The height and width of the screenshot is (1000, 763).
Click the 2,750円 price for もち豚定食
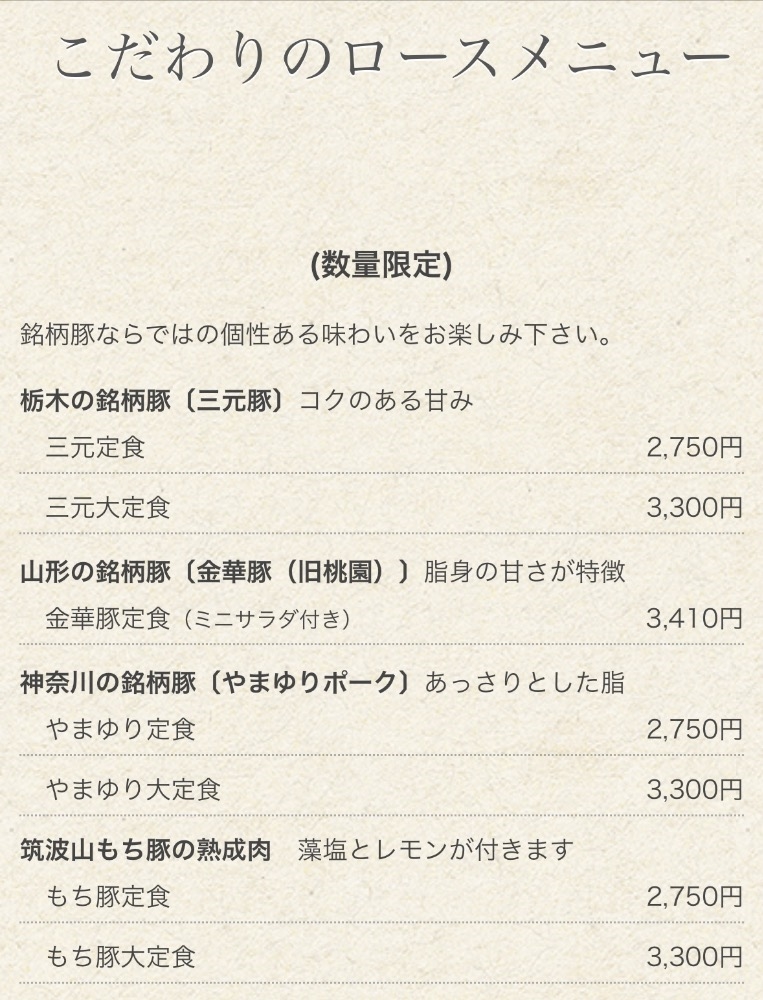pos(694,897)
